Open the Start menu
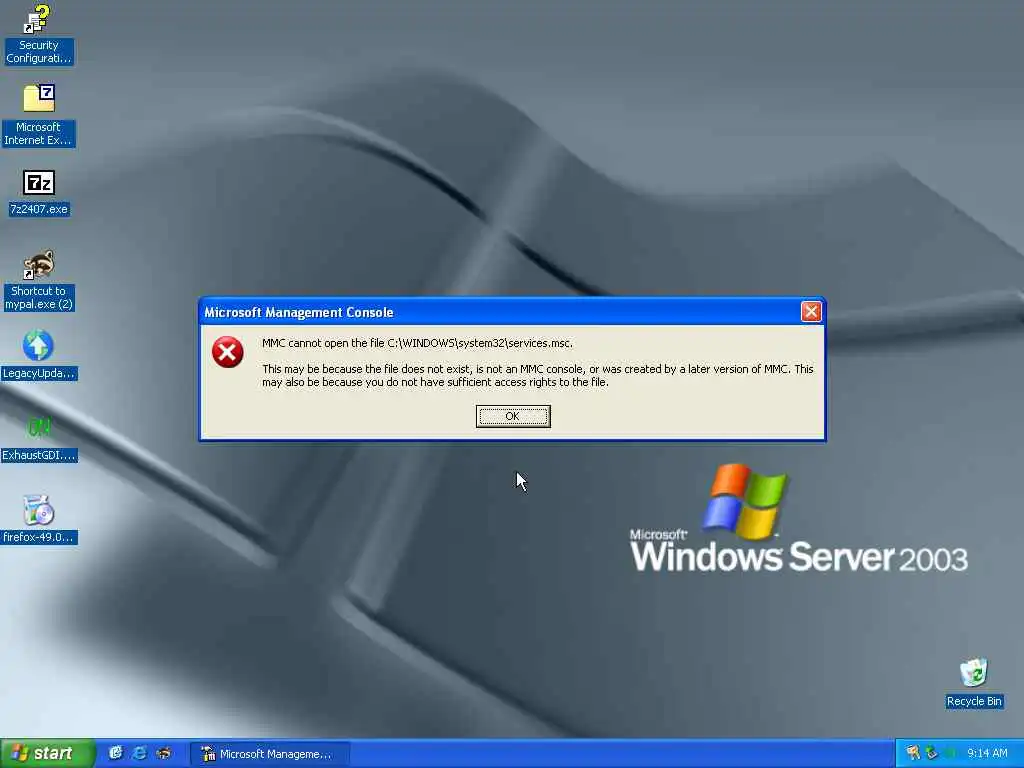 tap(47, 753)
